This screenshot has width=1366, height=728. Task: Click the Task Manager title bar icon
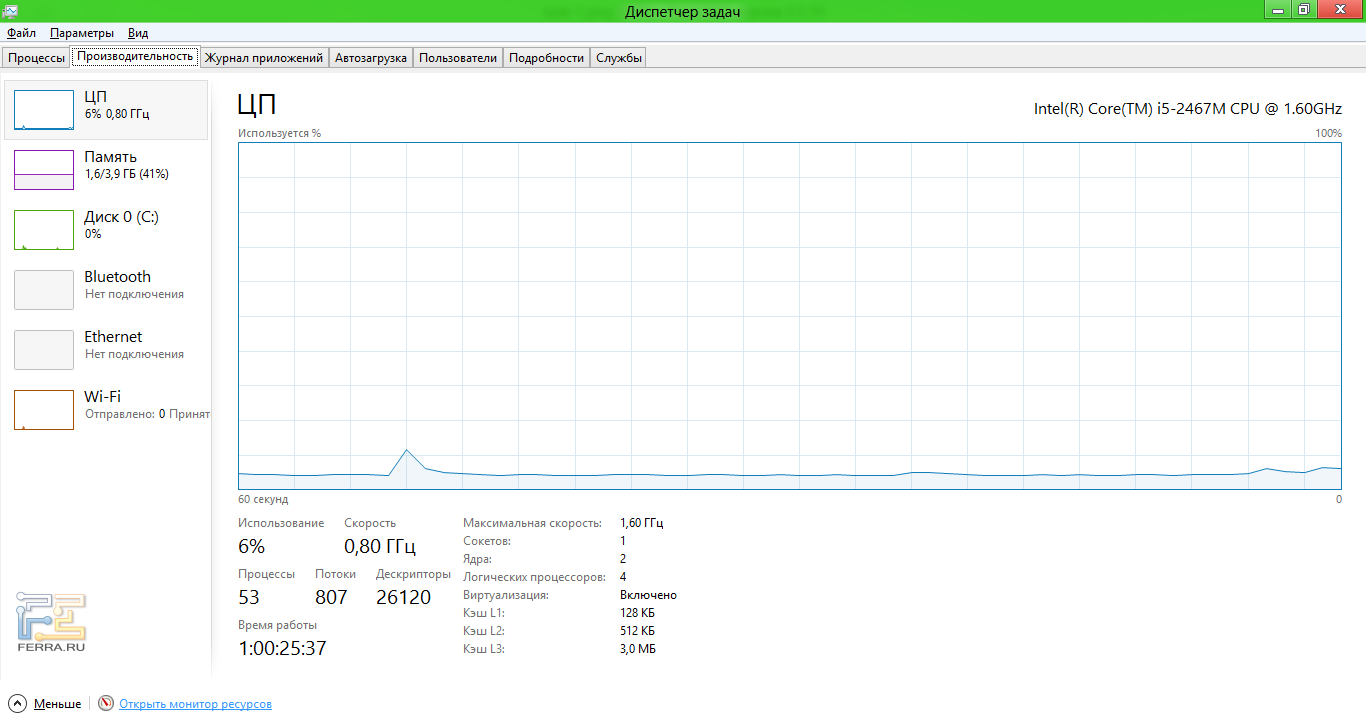point(11,10)
